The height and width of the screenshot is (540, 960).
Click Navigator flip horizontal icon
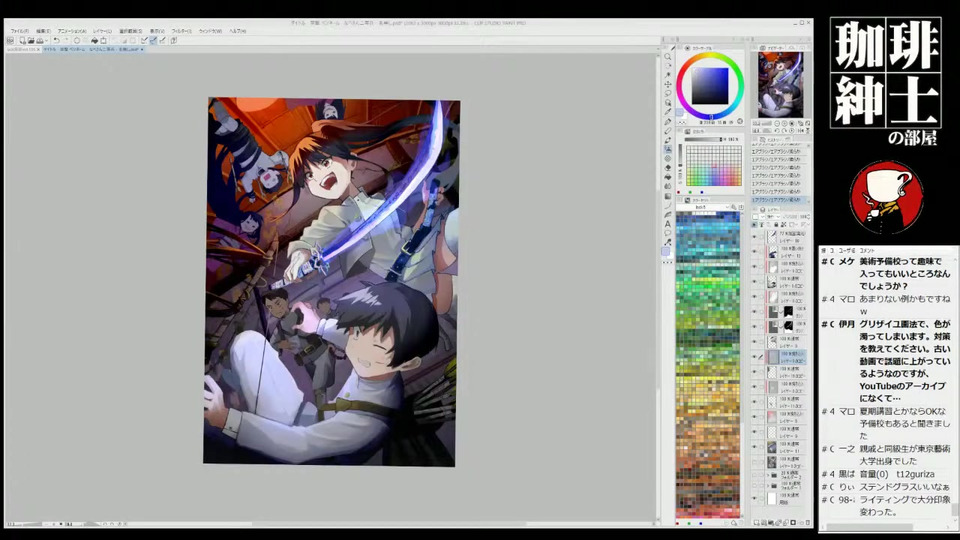pyautogui.click(x=801, y=130)
